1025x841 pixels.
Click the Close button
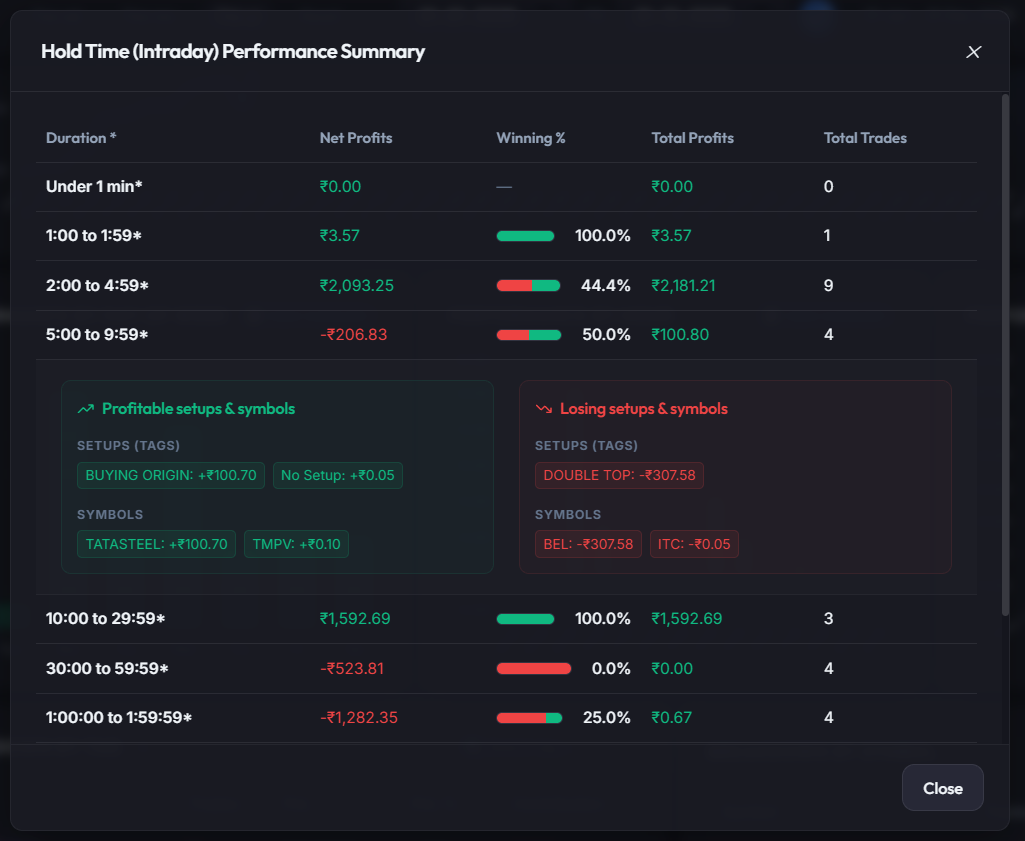coord(942,787)
